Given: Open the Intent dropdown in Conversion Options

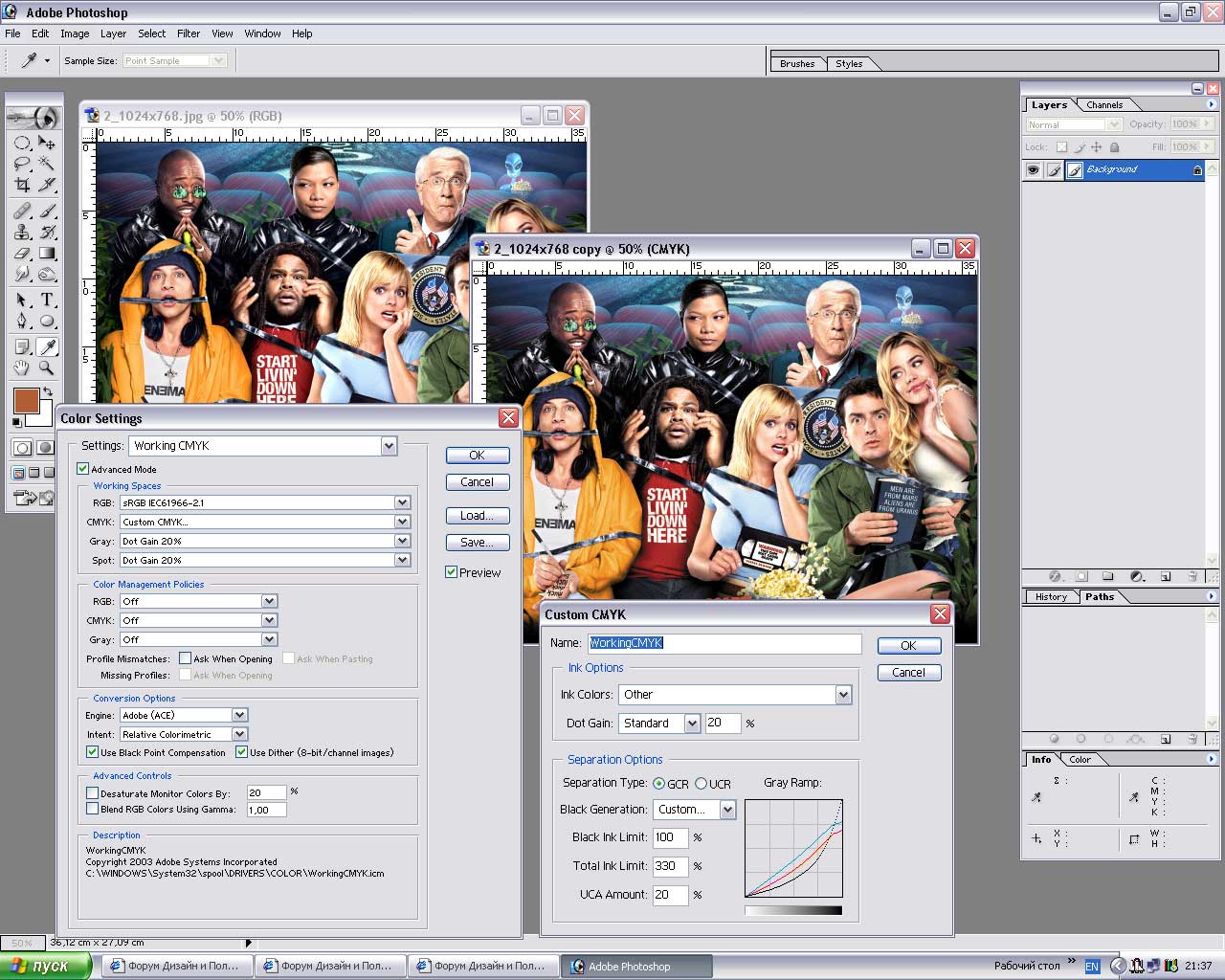Looking at the screenshot, I should [x=239, y=734].
